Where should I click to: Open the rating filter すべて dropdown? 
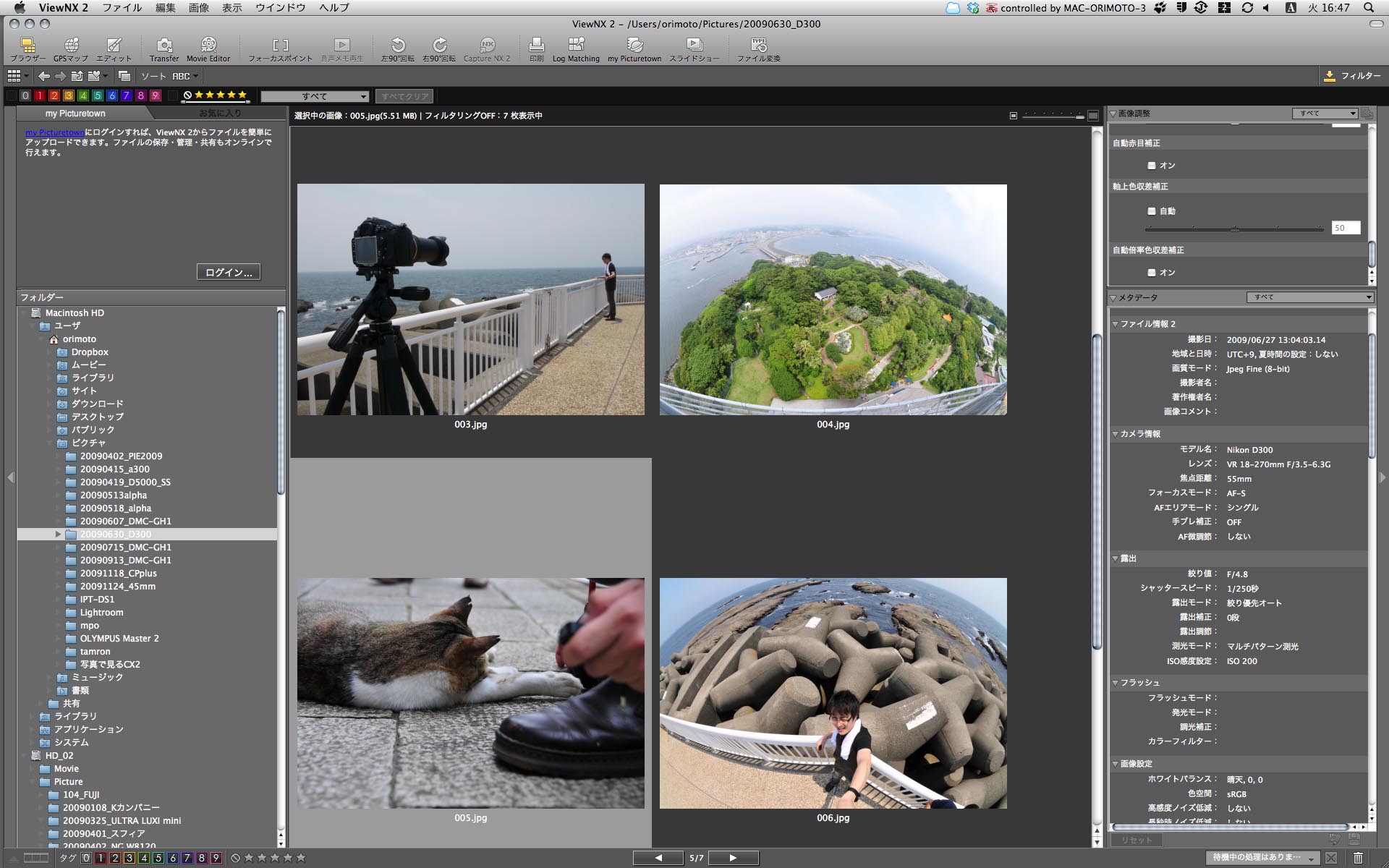pos(315,96)
